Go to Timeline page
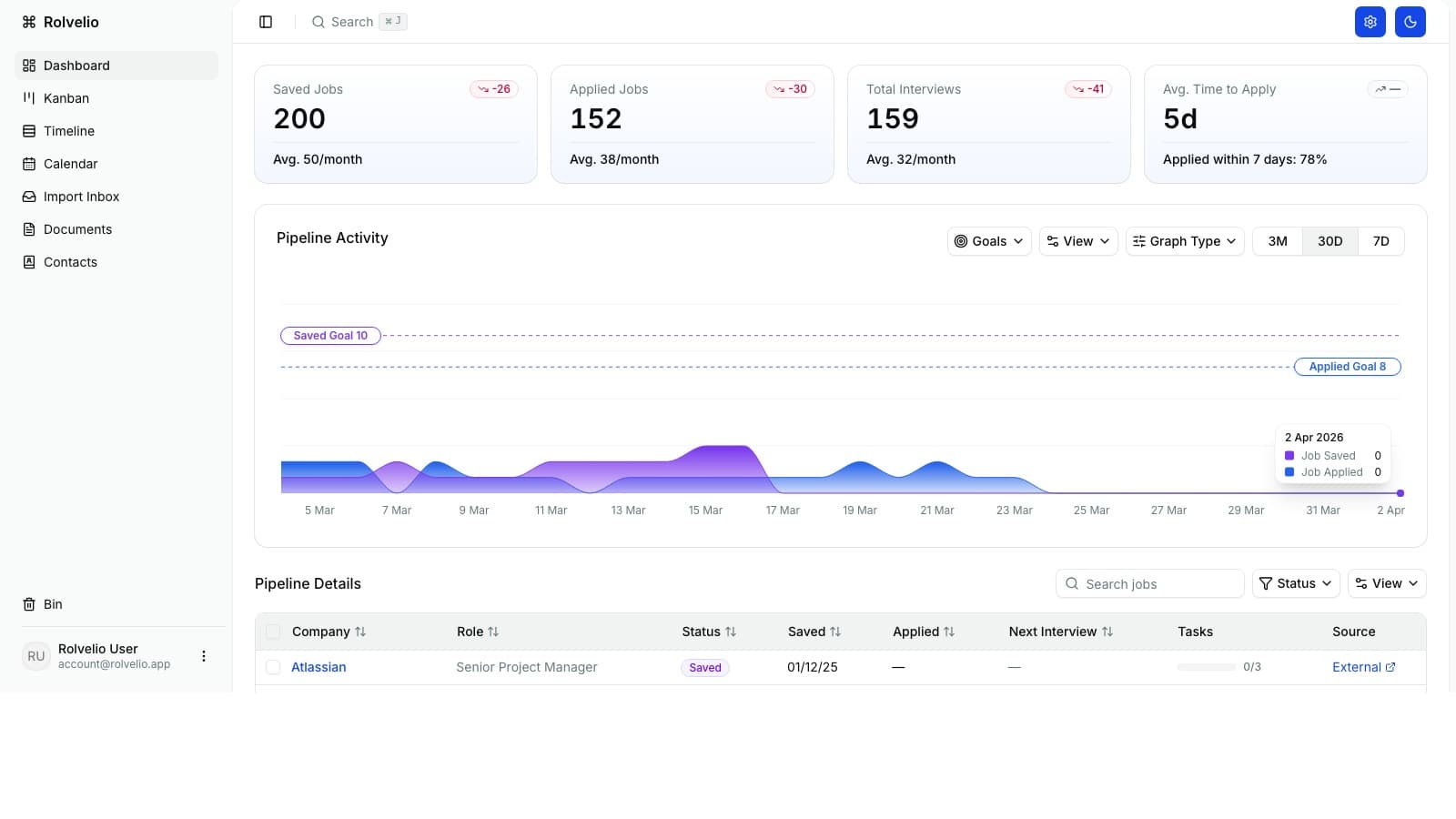 click(116, 131)
